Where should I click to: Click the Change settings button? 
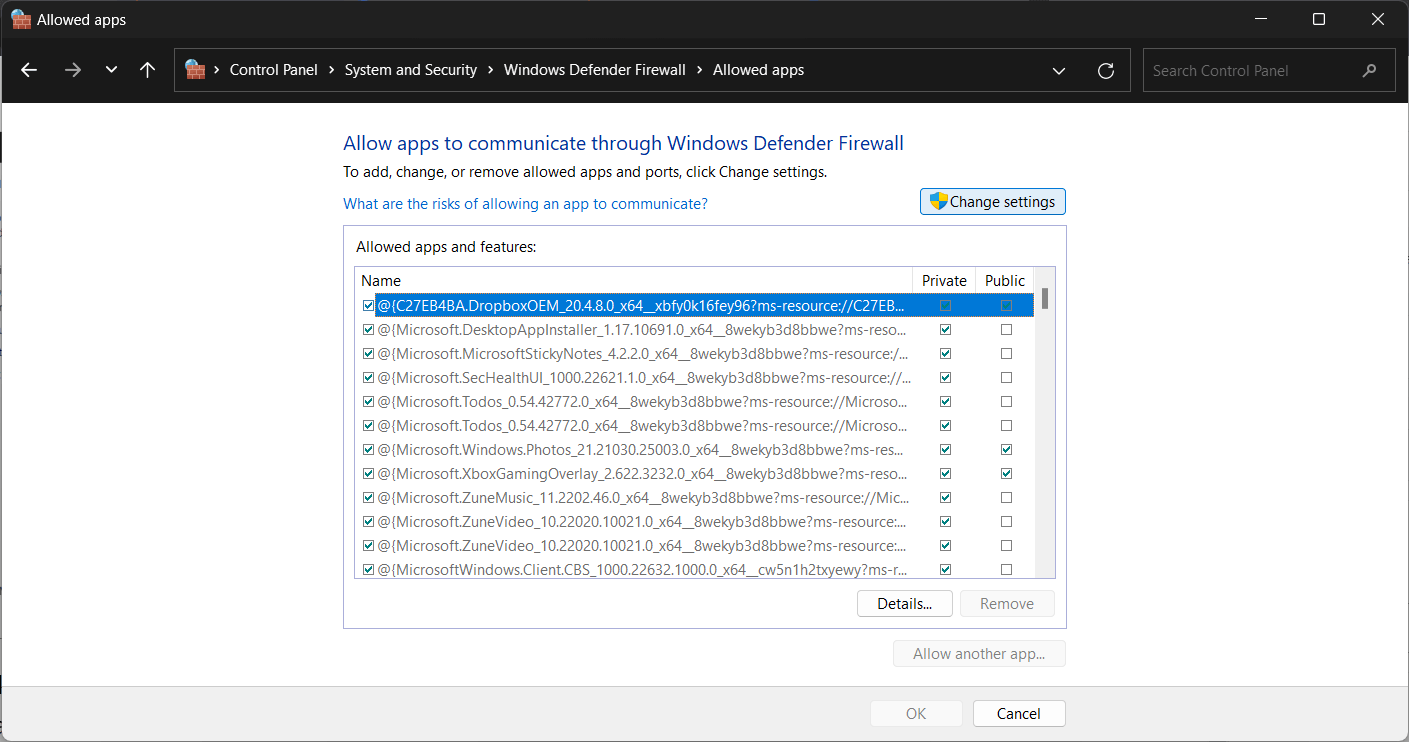(992, 202)
